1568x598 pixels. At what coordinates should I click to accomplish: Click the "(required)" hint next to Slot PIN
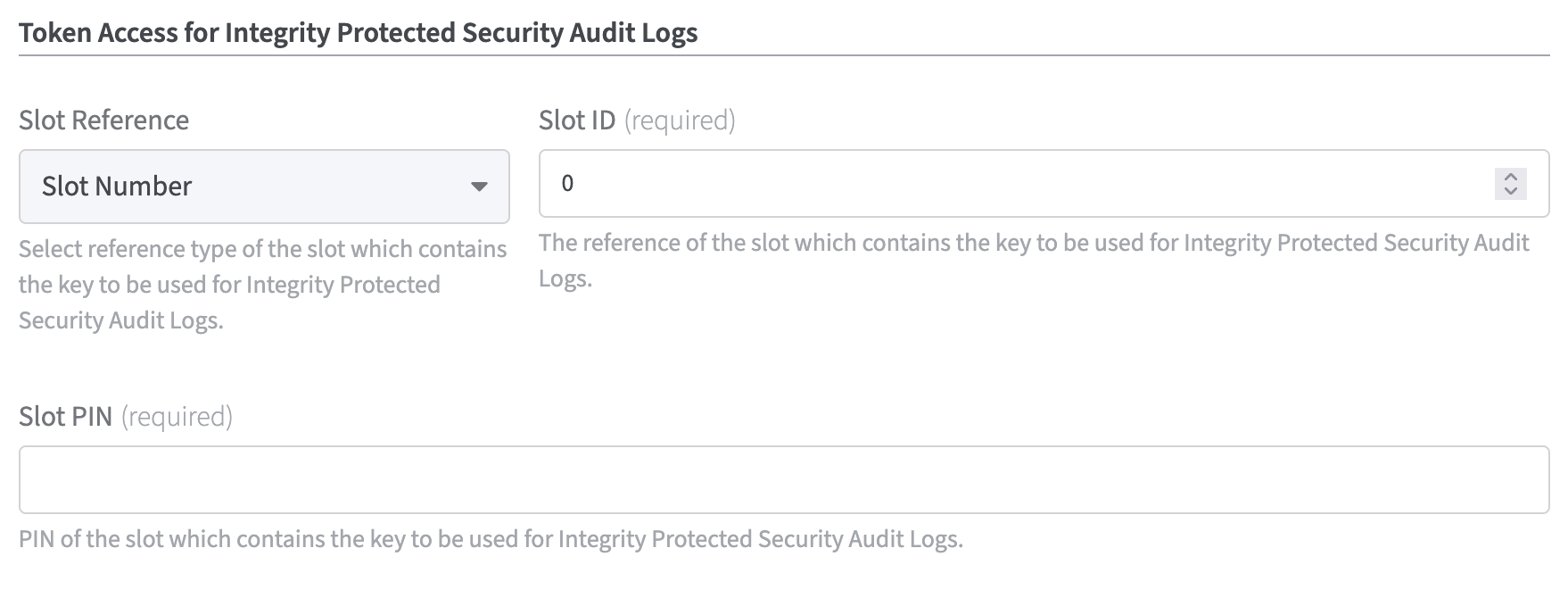[177, 417]
